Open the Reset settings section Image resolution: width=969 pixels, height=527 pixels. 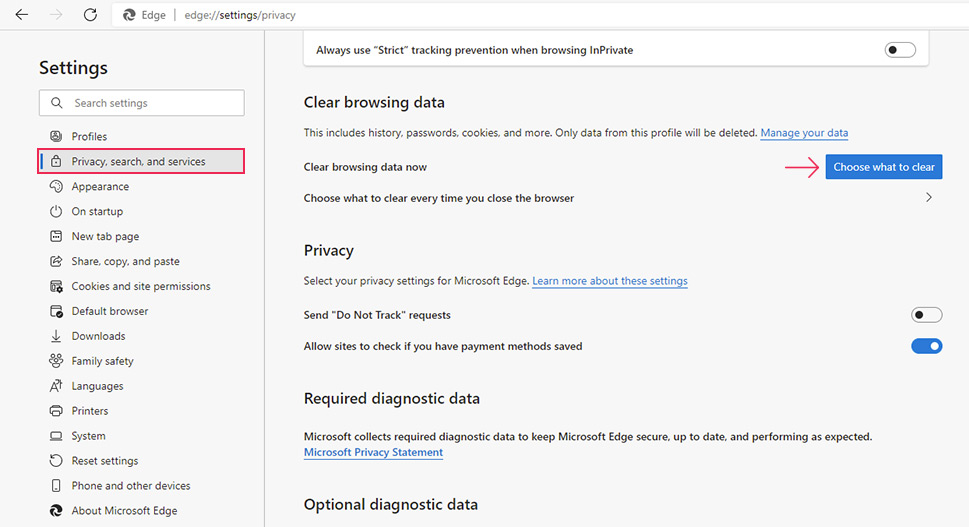(105, 461)
